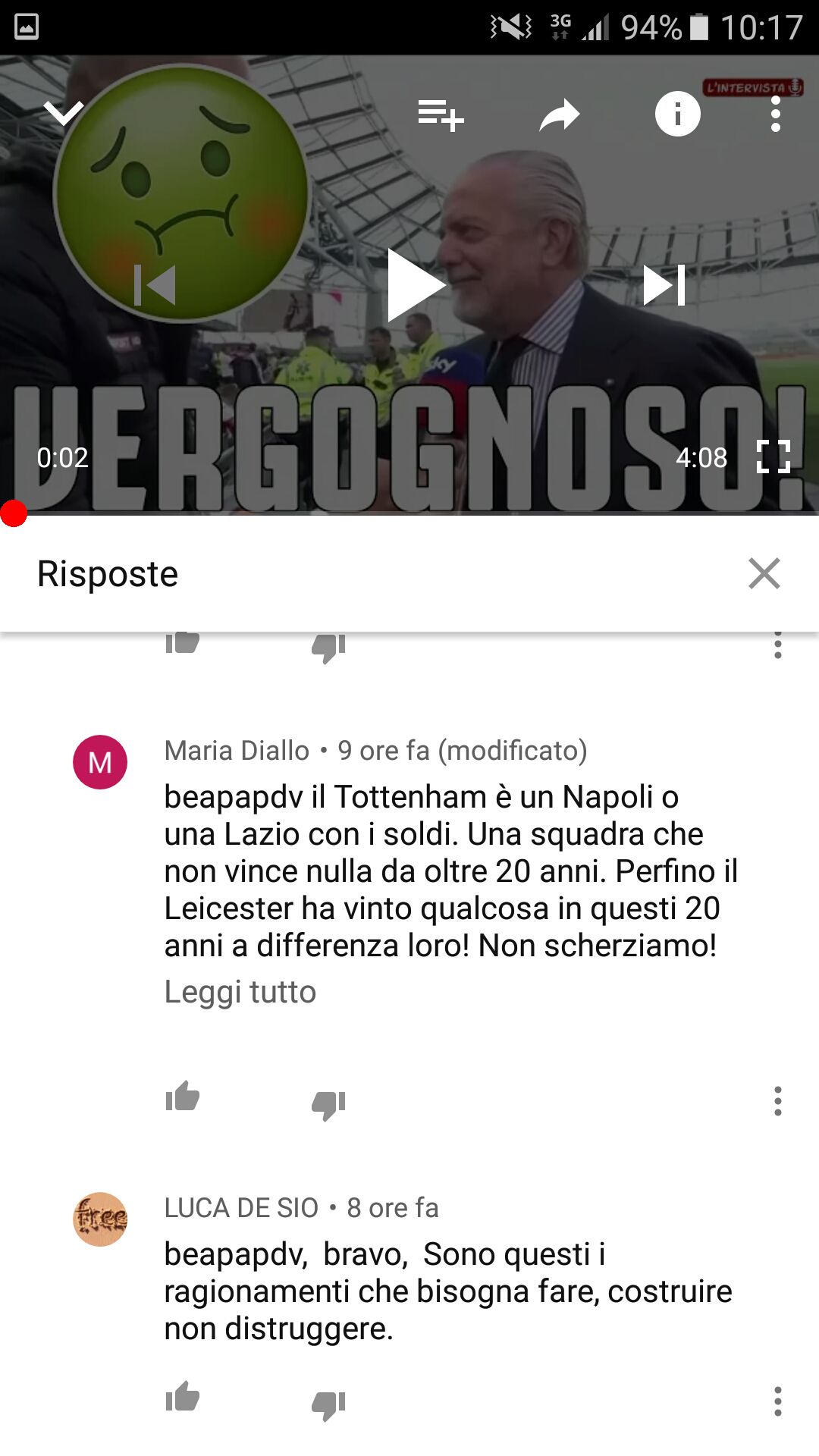This screenshot has width=819, height=1456.
Task: Enter fullscreen mode
Action: coord(773,457)
